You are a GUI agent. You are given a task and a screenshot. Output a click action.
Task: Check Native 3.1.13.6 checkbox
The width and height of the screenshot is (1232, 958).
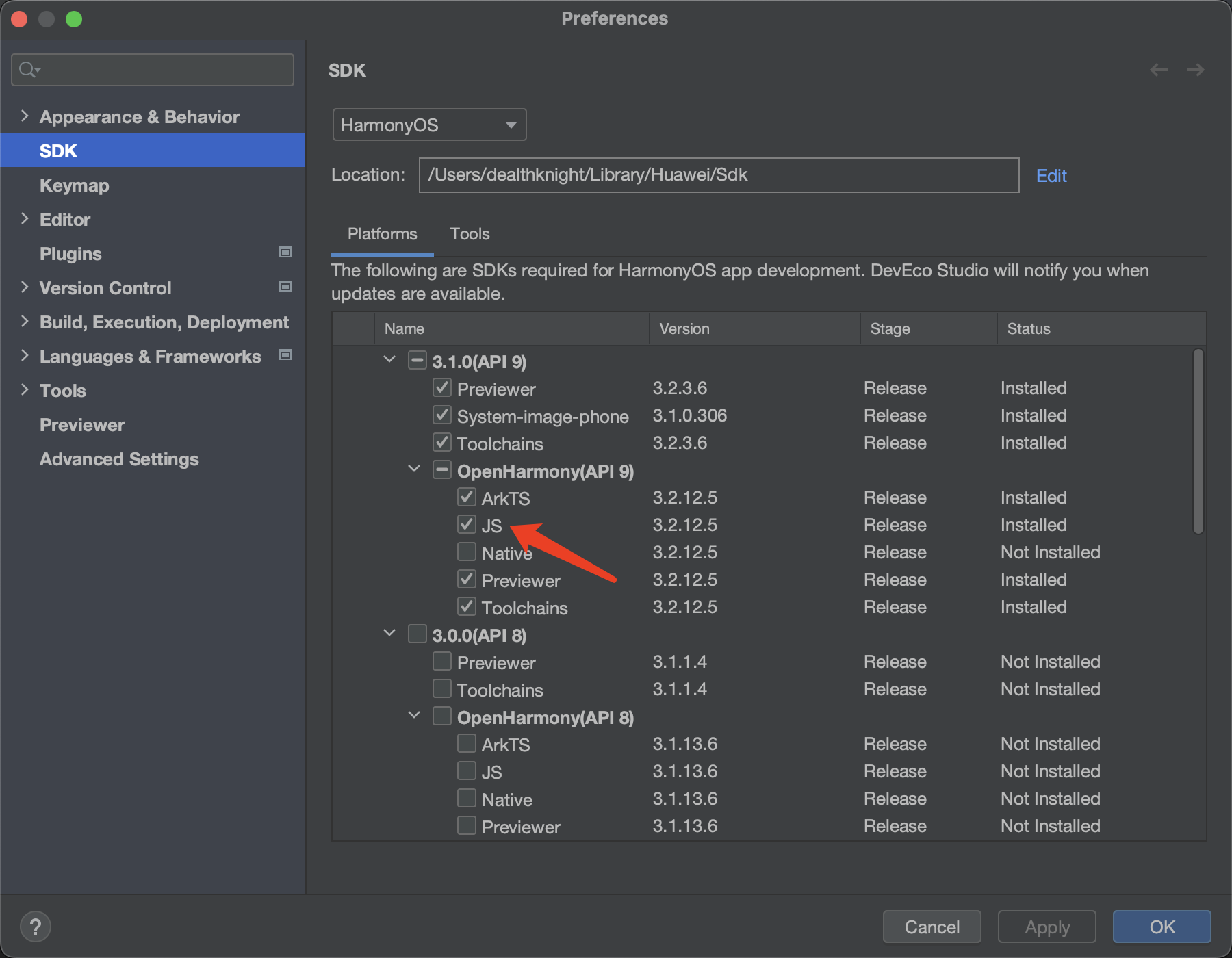click(x=467, y=798)
